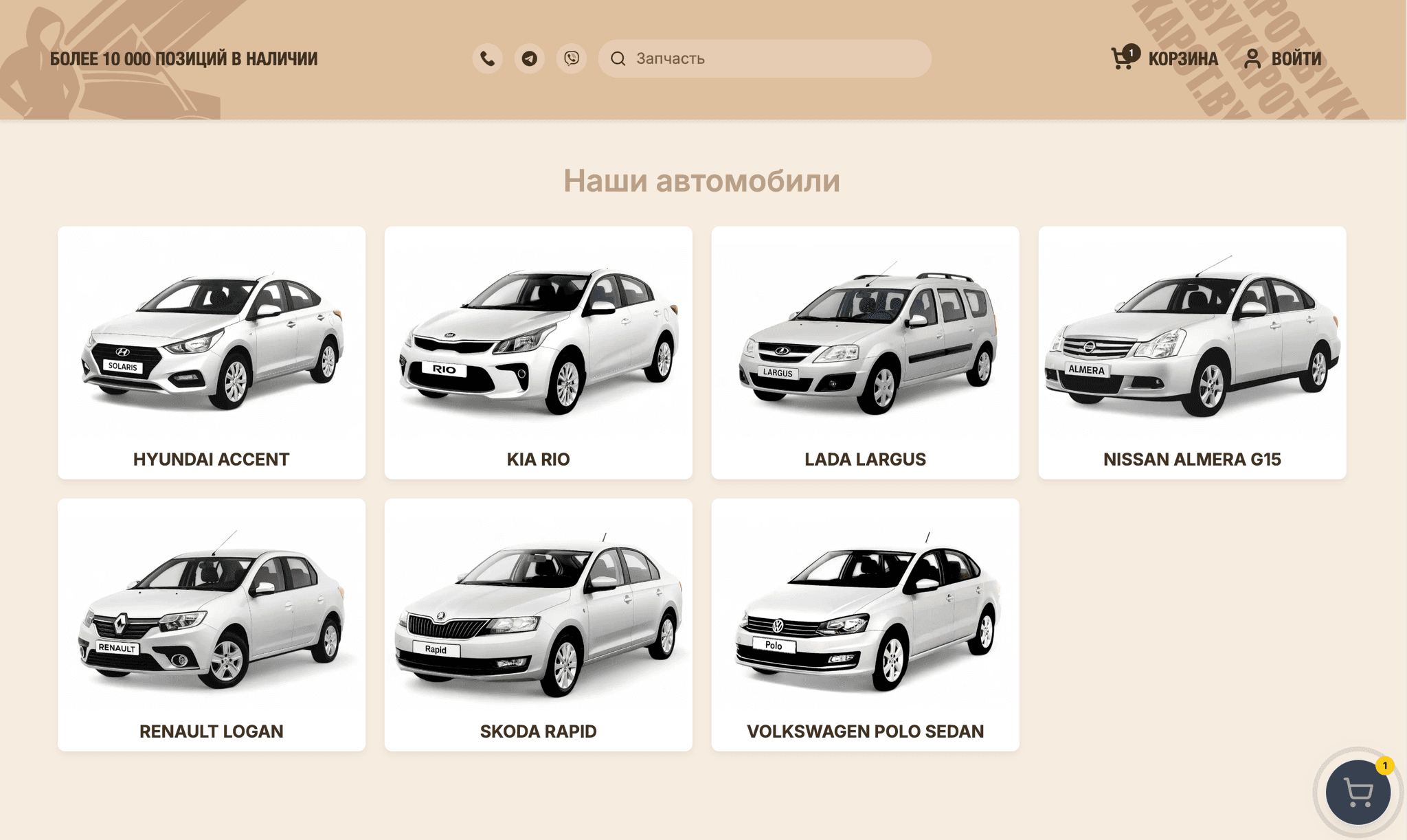Open the floating round cart button
Viewport: 1407px width, 840px height.
click(x=1358, y=792)
